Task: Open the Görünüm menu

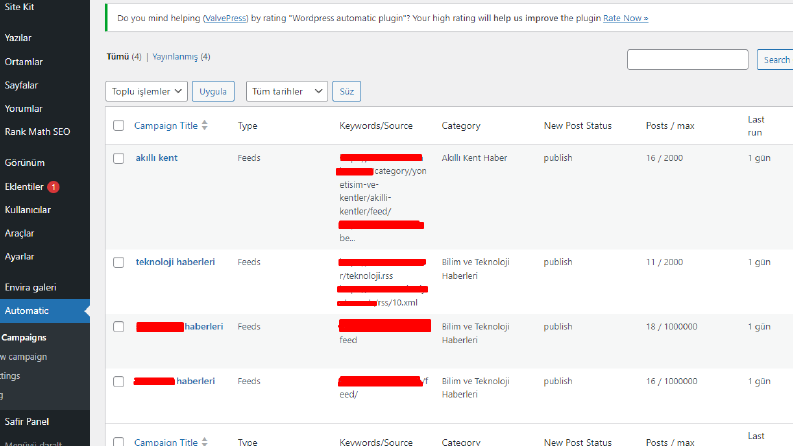Action: (x=25, y=163)
